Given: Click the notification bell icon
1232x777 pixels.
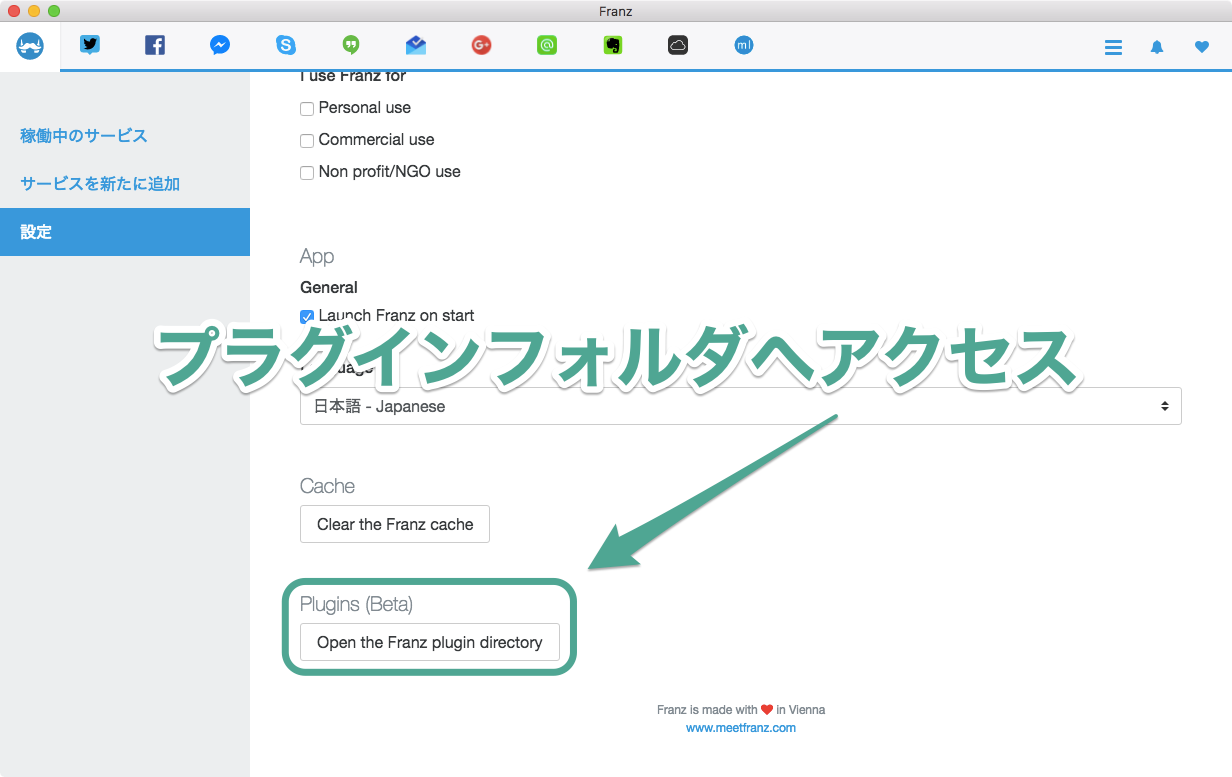Looking at the screenshot, I should click(x=1157, y=47).
